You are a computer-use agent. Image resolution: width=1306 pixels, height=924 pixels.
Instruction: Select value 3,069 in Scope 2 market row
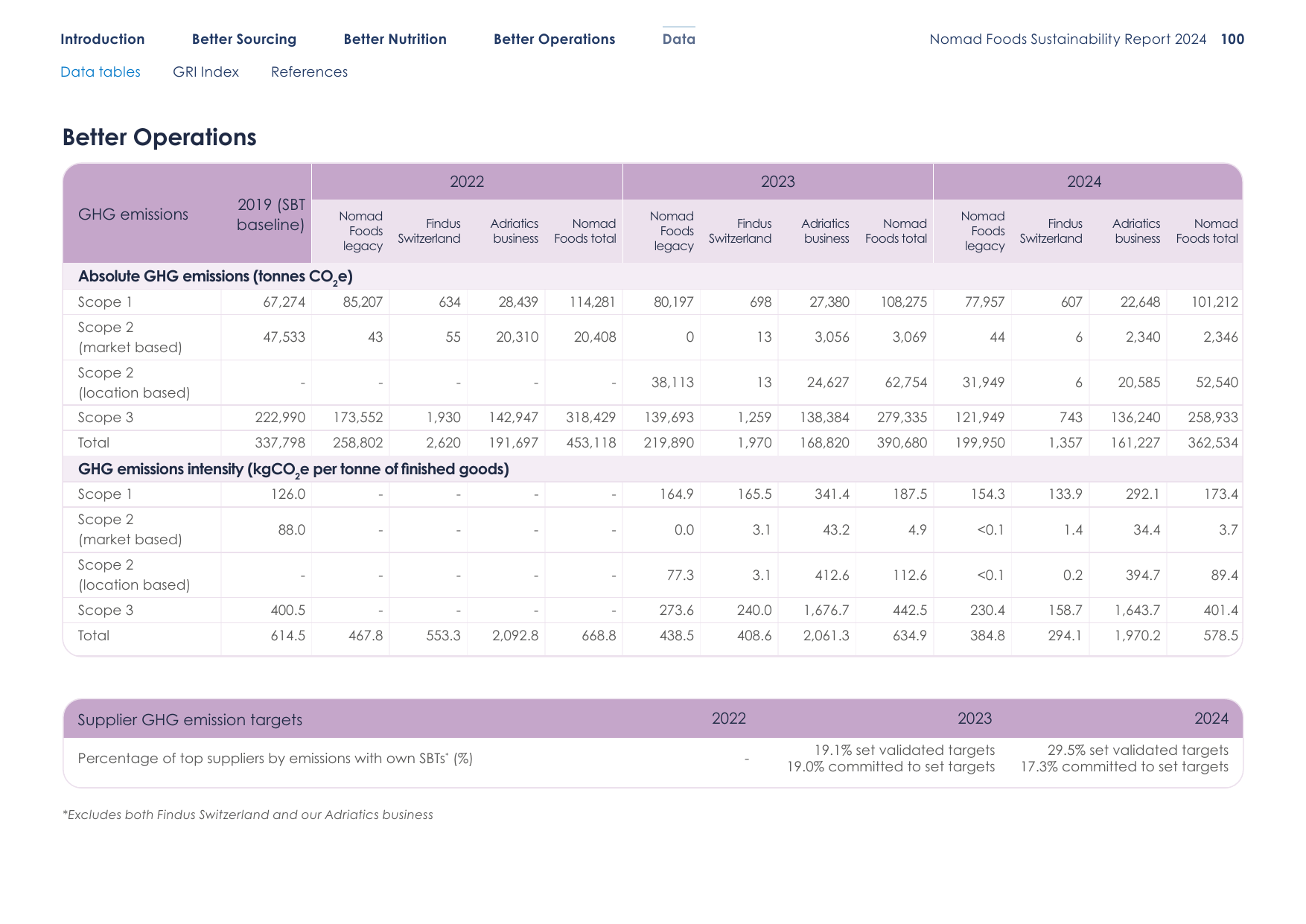pos(910,337)
